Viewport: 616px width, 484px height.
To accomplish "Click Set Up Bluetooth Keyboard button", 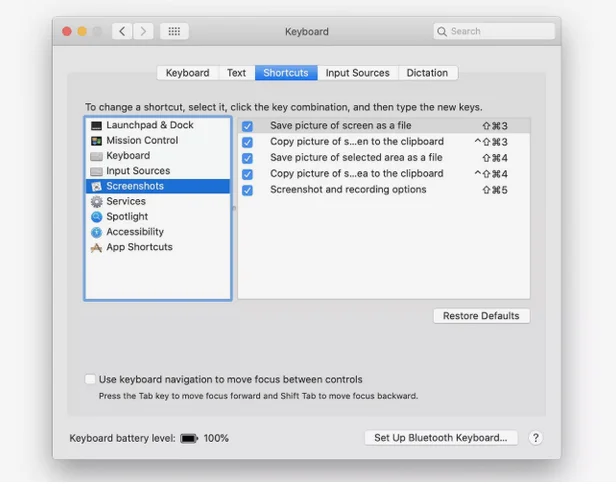I will (440, 438).
